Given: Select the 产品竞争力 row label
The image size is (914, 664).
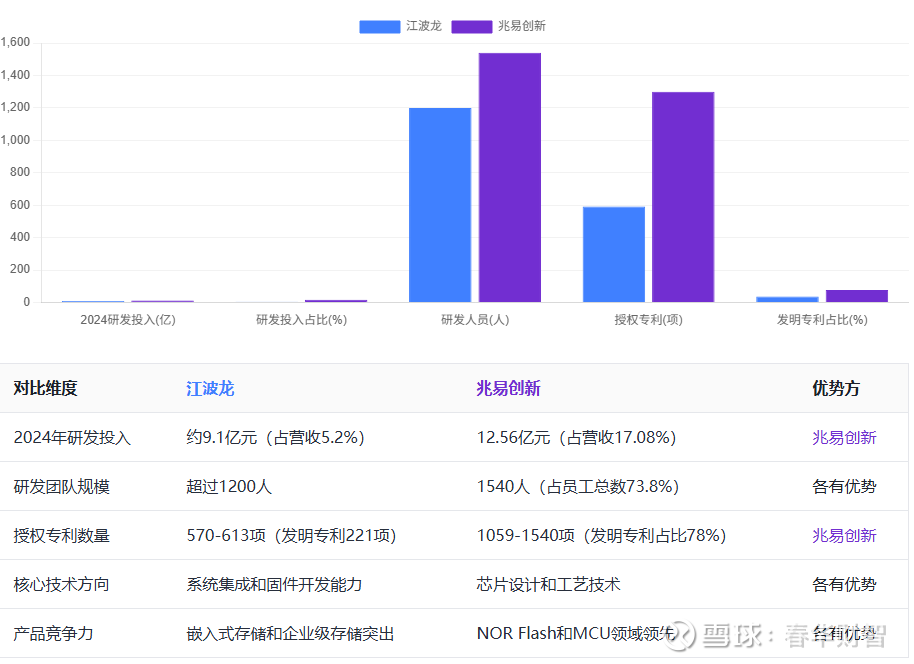Looking at the screenshot, I should point(54,633).
